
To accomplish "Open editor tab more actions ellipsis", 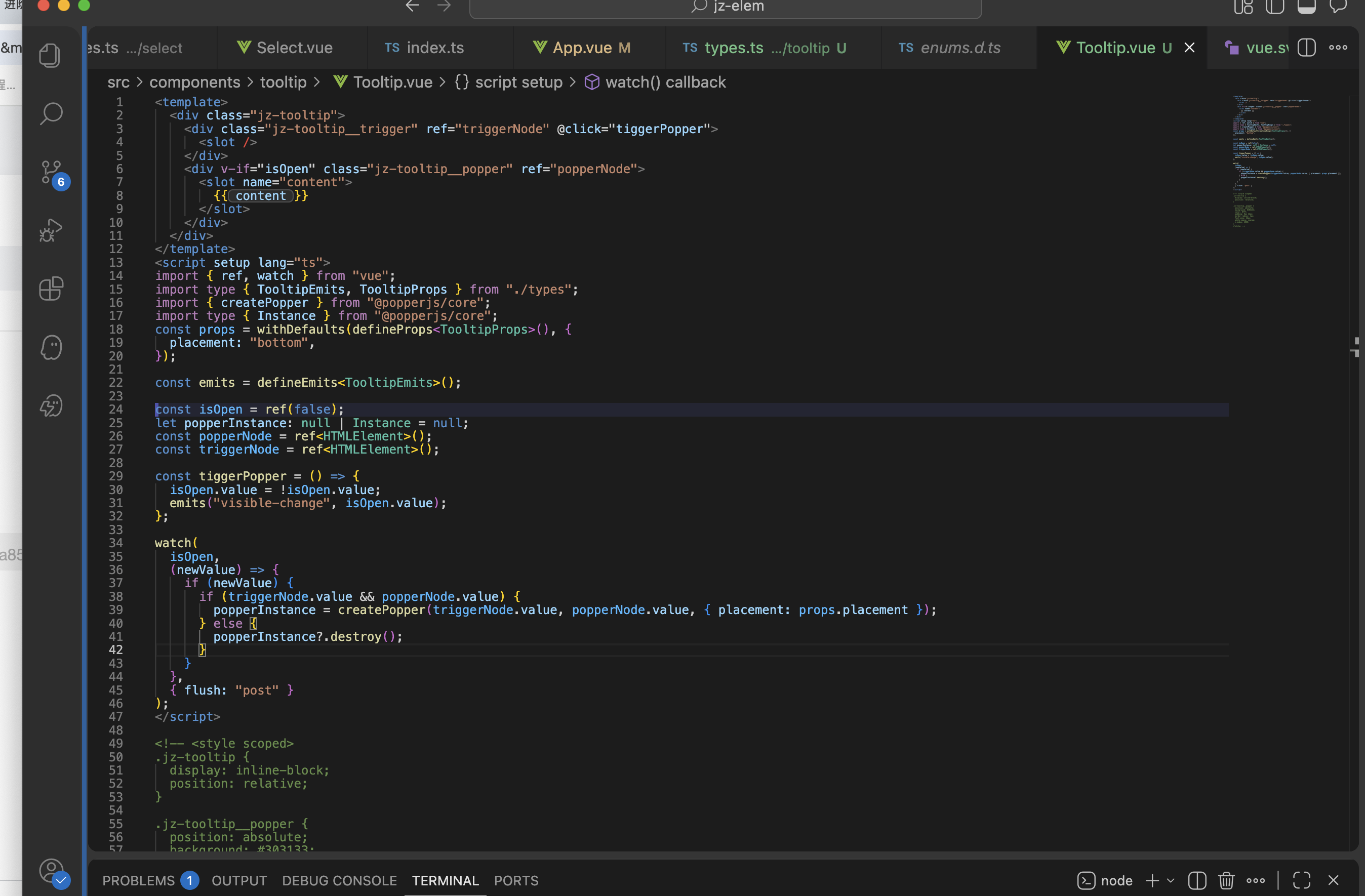I will (x=1338, y=48).
